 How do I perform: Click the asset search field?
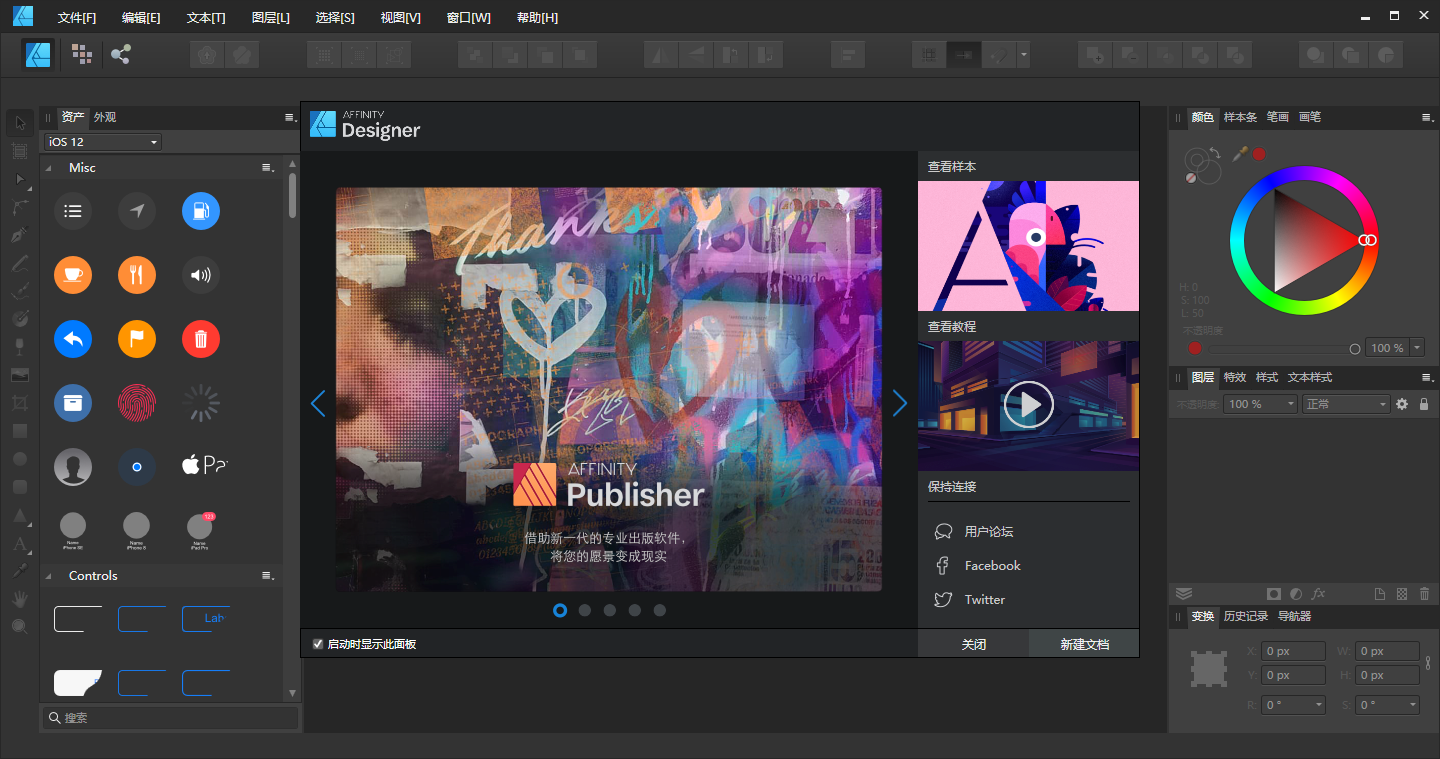click(171, 718)
